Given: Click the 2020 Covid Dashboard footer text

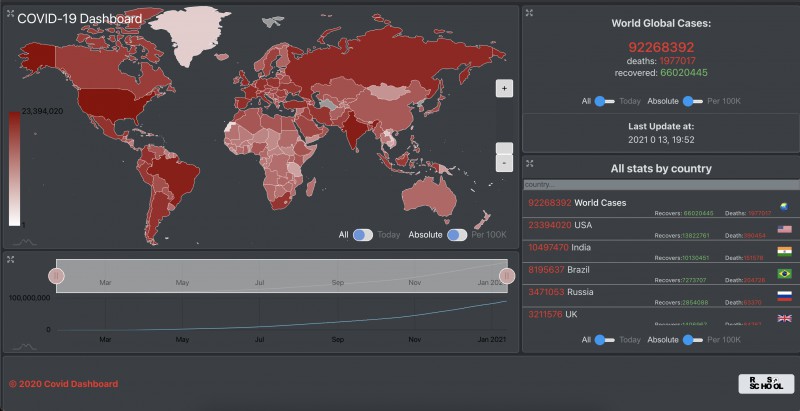Looking at the screenshot, I should click(x=63, y=384).
